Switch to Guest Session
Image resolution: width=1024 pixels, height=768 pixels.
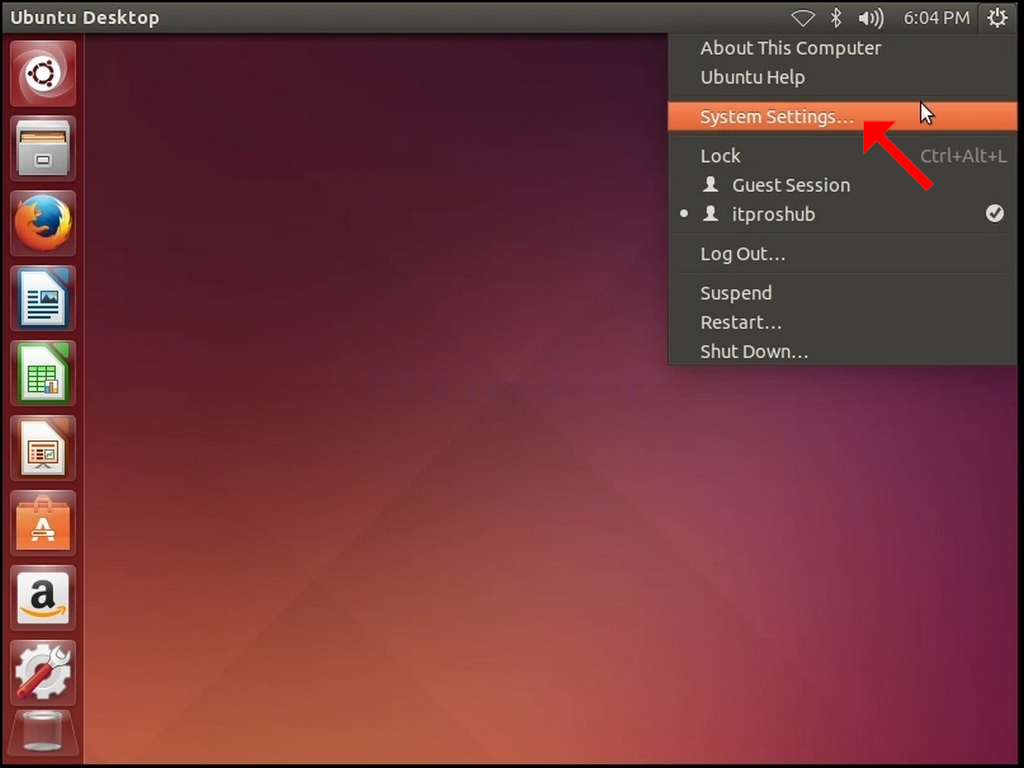coord(842,185)
